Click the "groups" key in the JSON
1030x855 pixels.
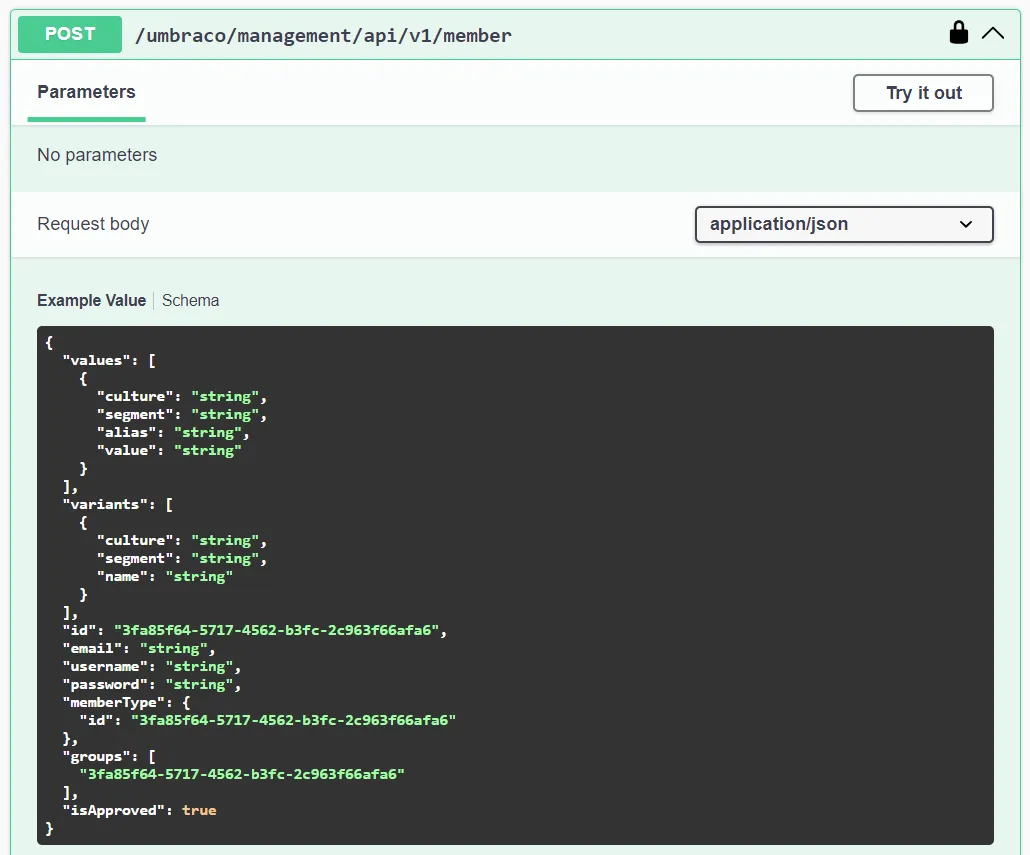[x=96, y=756]
